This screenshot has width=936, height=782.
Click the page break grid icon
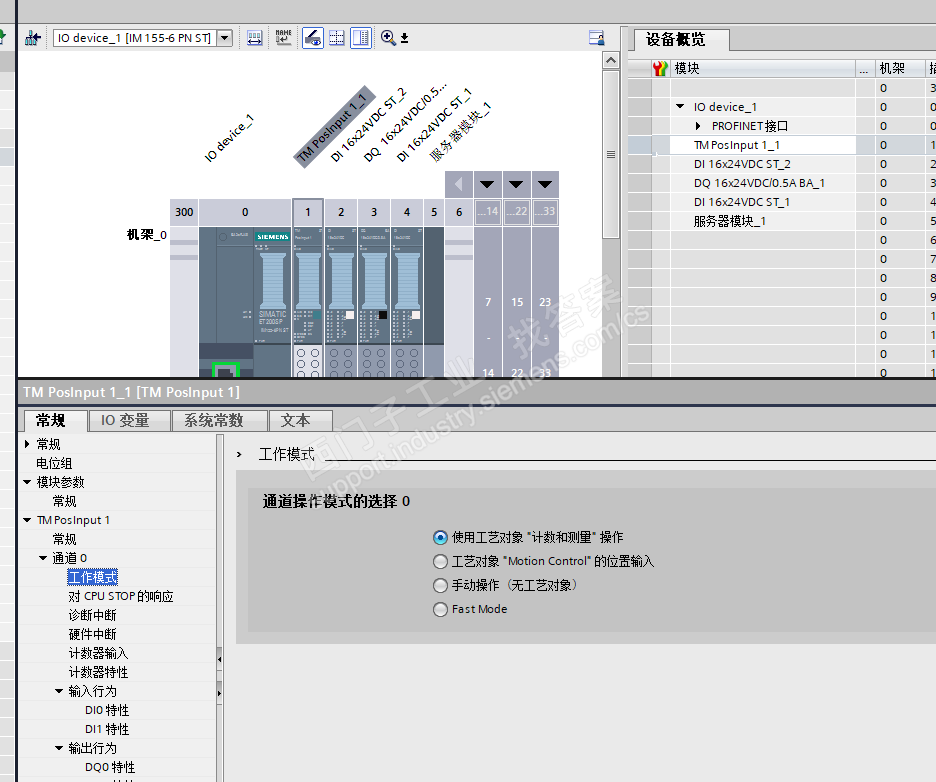[337, 38]
